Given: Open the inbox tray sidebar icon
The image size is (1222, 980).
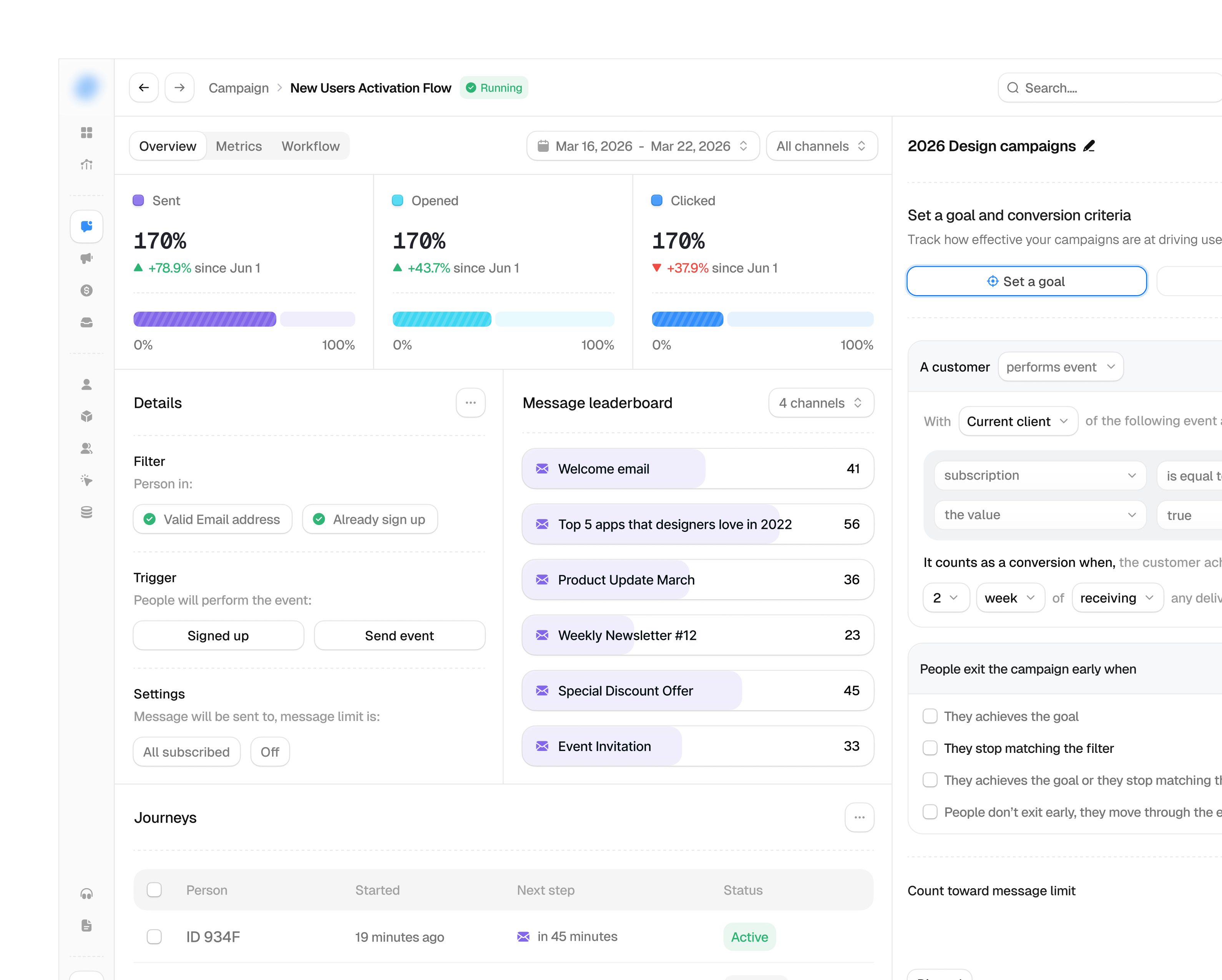Looking at the screenshot, I should coord(86,322).
